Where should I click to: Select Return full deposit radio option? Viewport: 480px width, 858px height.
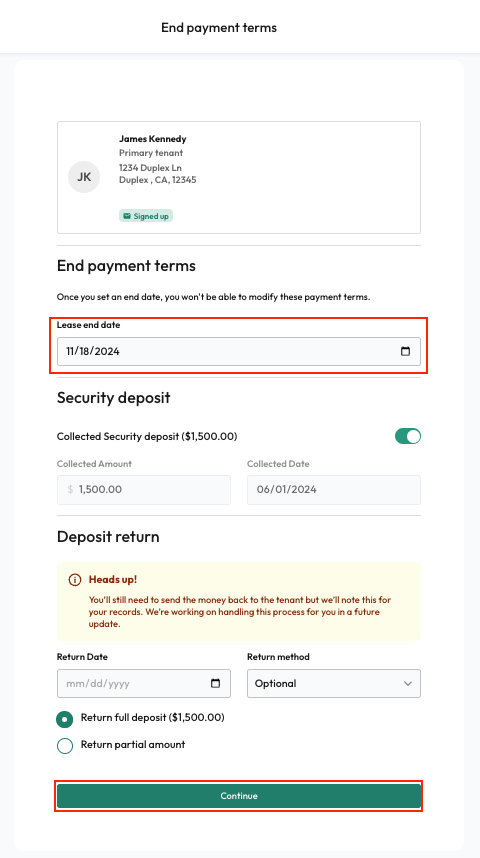[65, 720]
